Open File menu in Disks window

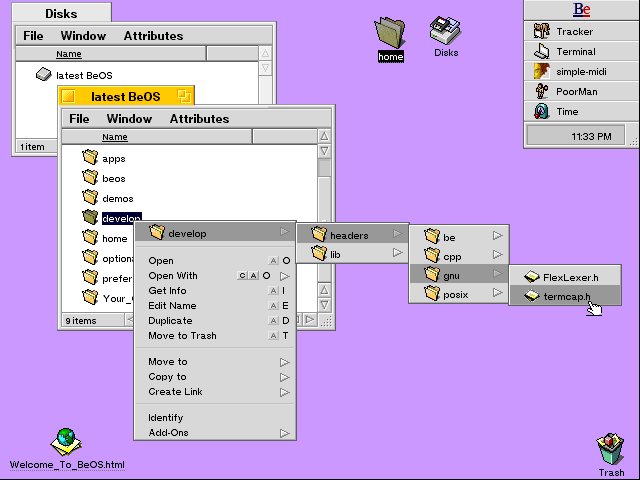coord(33,36)
